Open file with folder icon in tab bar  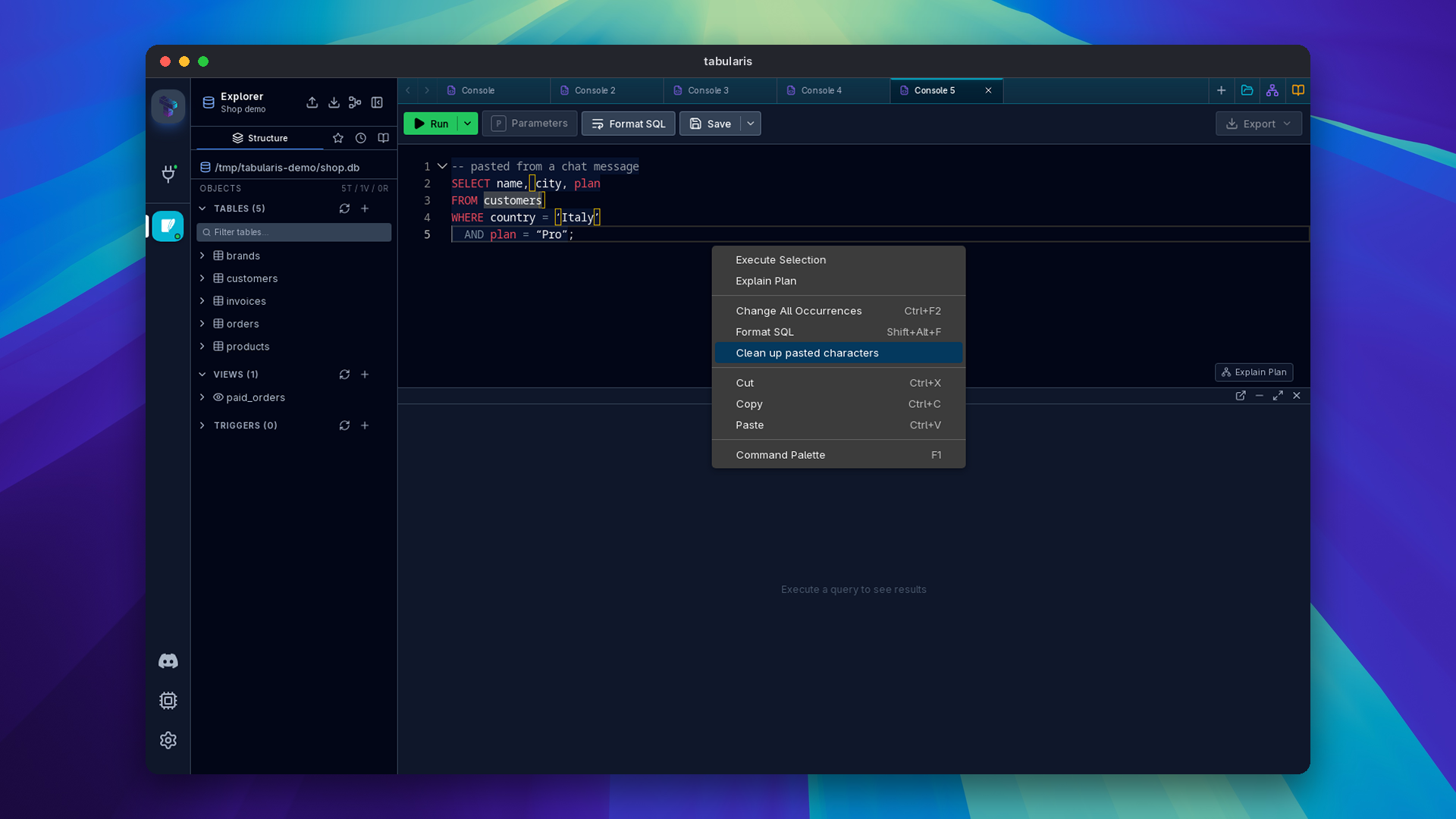coord(1247,90)
